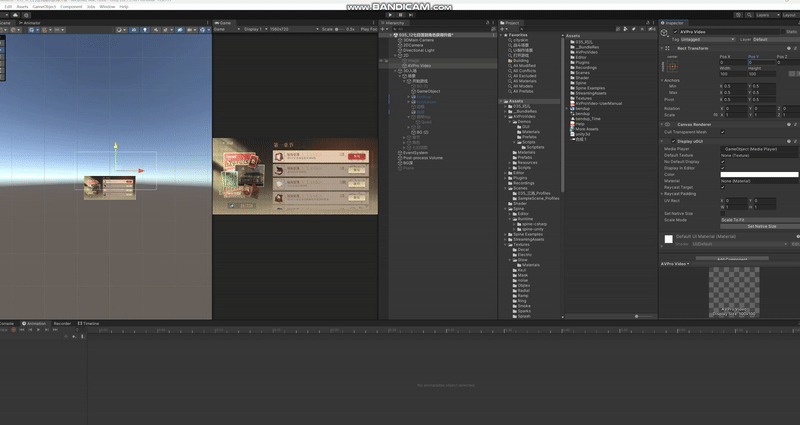This screenshot has width=800, height=425.
Task: Select EventSystem in Hierarchy
Action: point(415,153)
